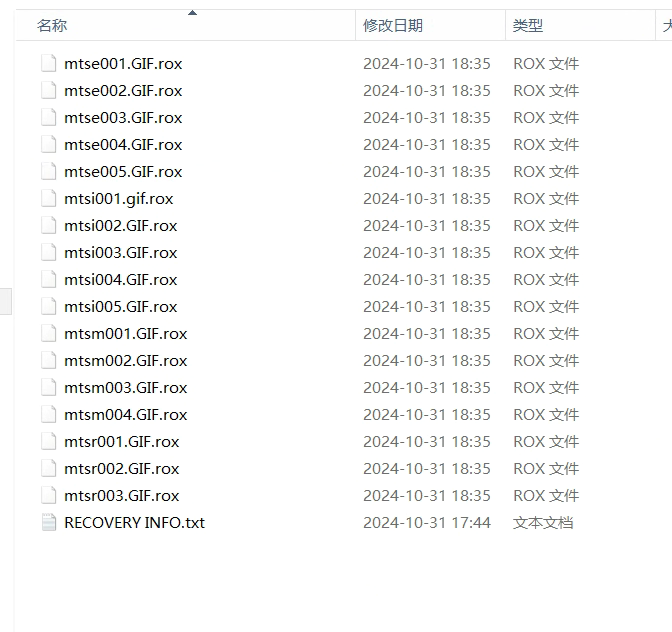Click the mtsi004.GIF.rox file icon
Screen dimensions: 672x632
pyautogui.click(x=48, y=279)
